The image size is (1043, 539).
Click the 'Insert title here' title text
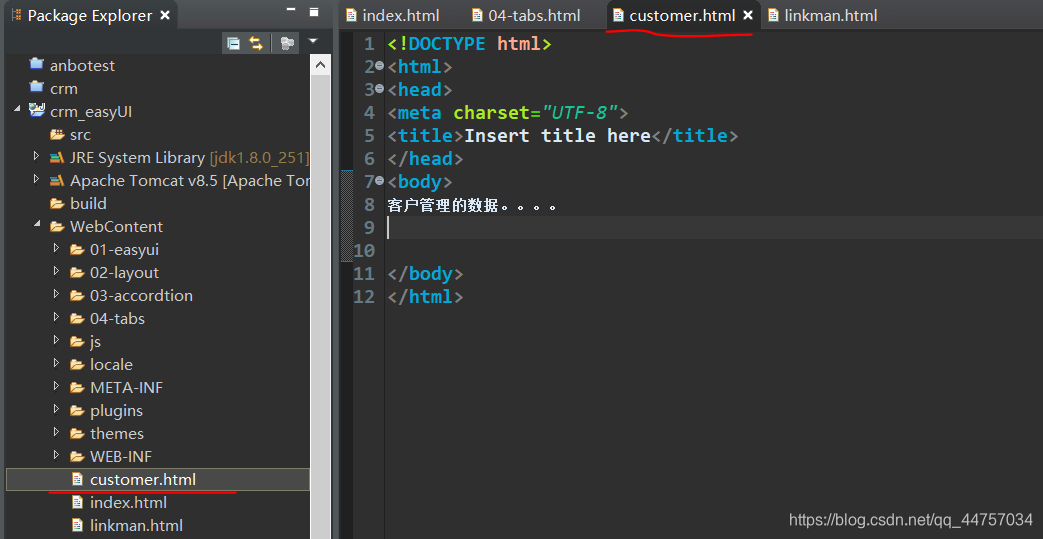[557, 136]
